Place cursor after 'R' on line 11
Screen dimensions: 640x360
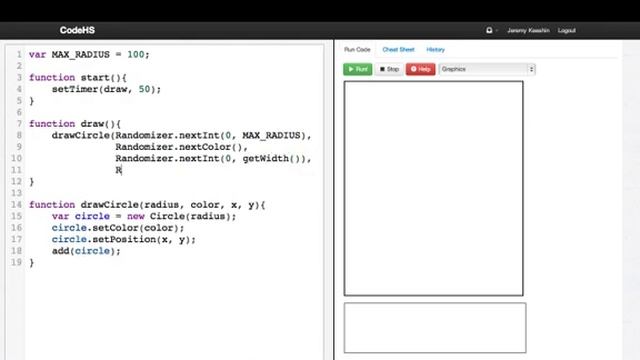click(122, 170)
